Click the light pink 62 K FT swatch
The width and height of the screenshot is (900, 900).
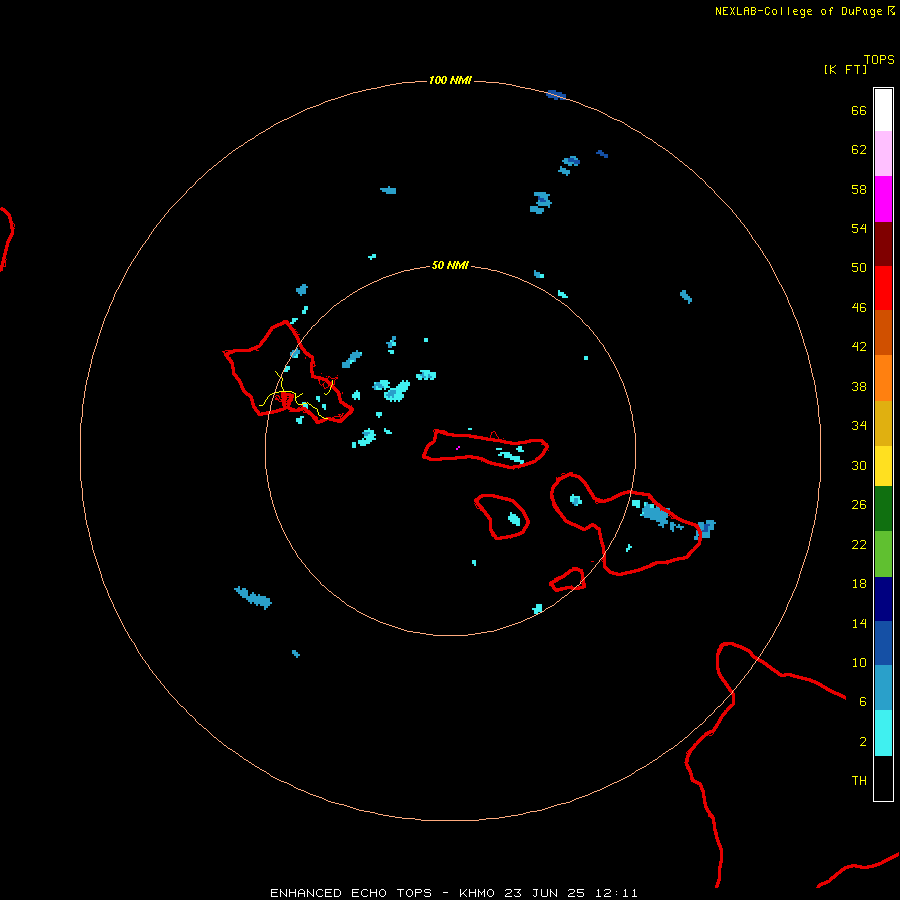coord(883,154)
